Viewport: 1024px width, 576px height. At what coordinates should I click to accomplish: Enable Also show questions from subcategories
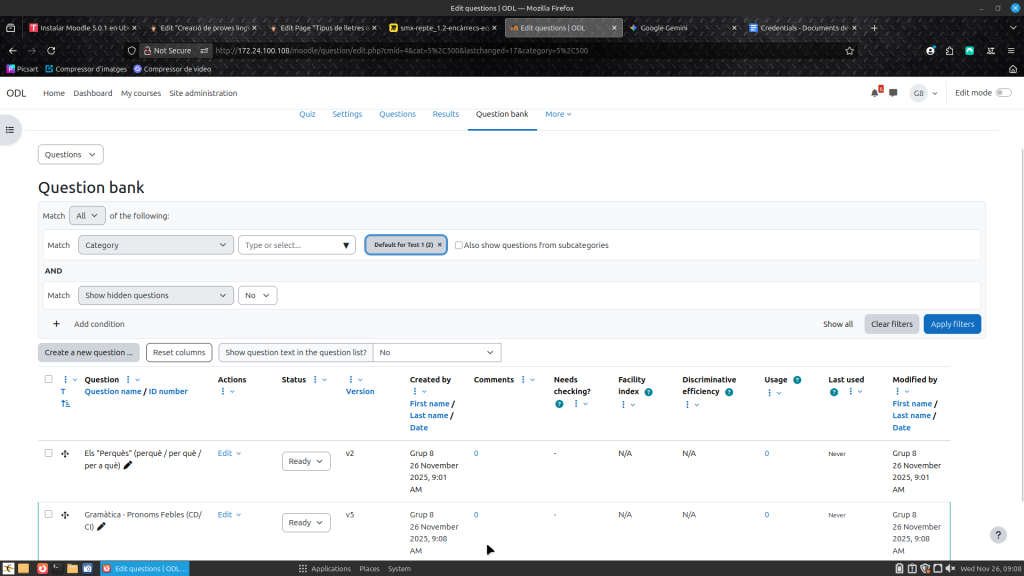point(459,245)
